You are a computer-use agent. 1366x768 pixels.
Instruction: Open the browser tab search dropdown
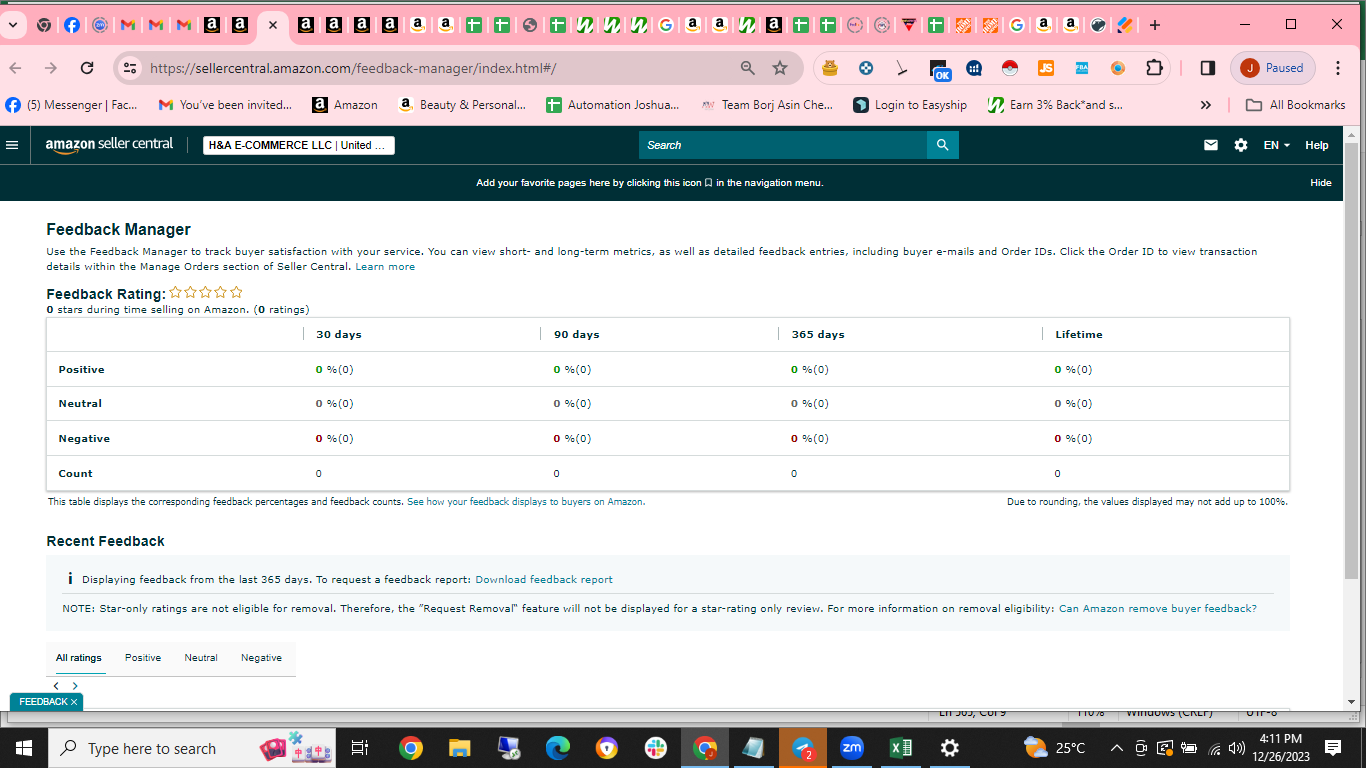pyautogui.click(x=14, y=25)
